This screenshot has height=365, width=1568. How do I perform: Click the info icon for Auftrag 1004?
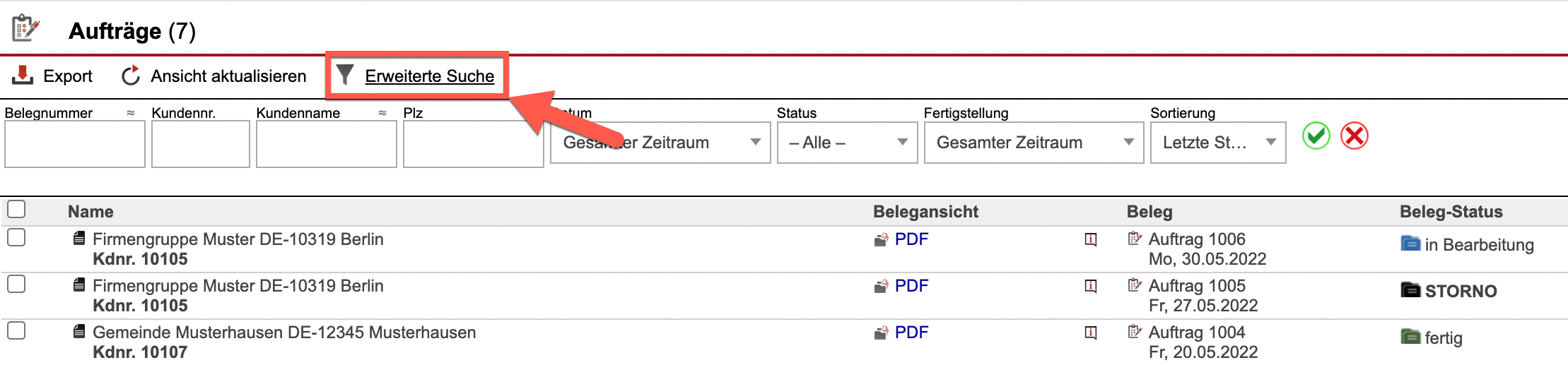pyautogui.click(x=1091, y=333)
